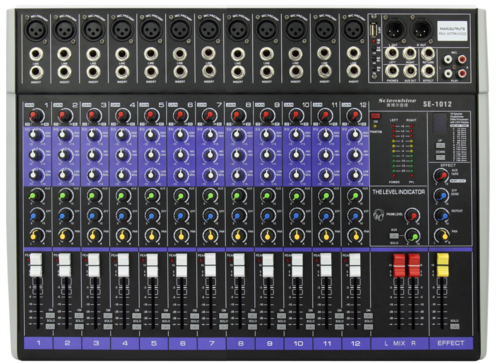Click the yellow EFFECT fader
Screen dimensions: 500x364
(442, 265)
